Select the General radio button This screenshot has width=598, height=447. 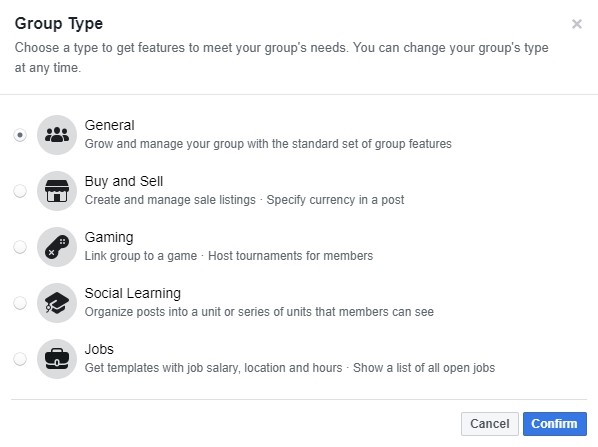(x=20, y=135)
